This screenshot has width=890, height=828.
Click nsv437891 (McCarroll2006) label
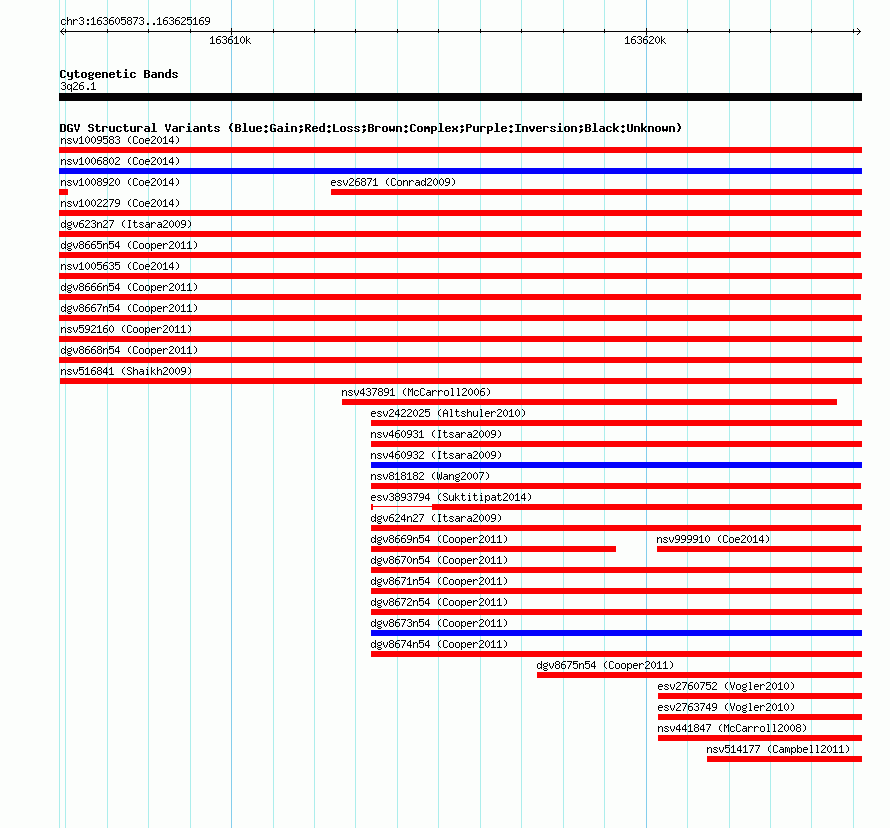tap(416, 392)
